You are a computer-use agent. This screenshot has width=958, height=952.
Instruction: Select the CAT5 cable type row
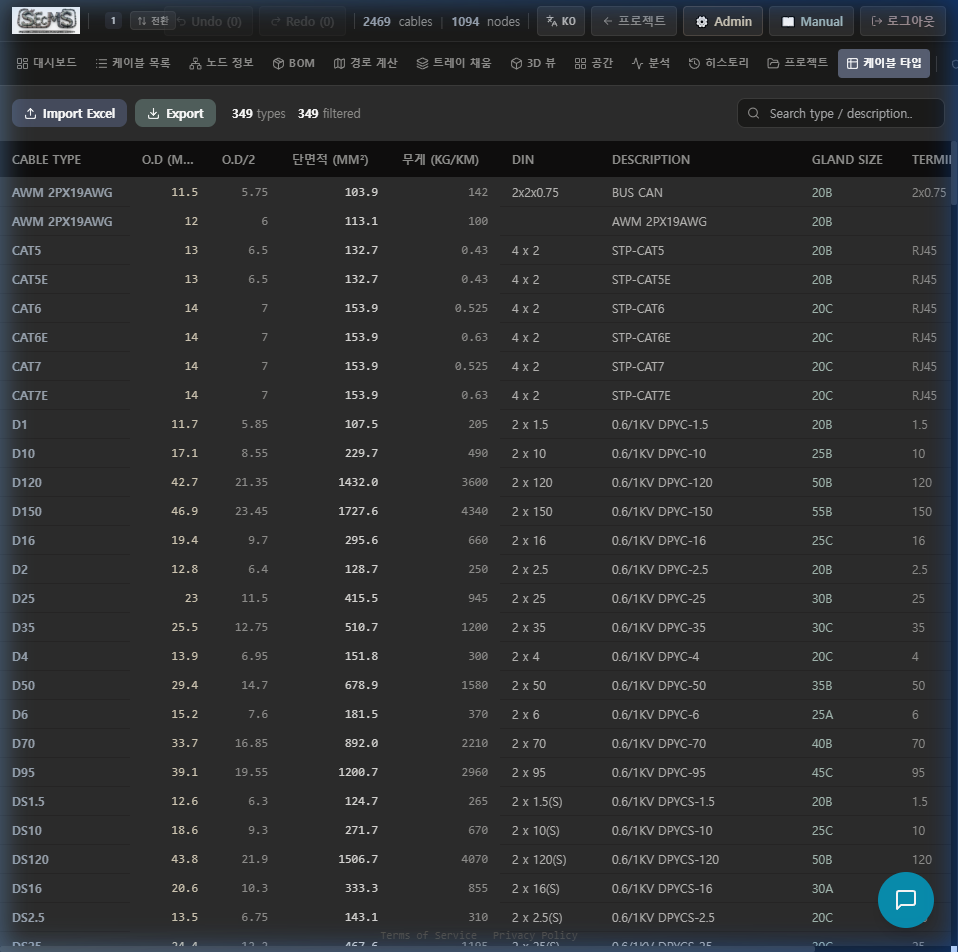[x=475, y=251]
